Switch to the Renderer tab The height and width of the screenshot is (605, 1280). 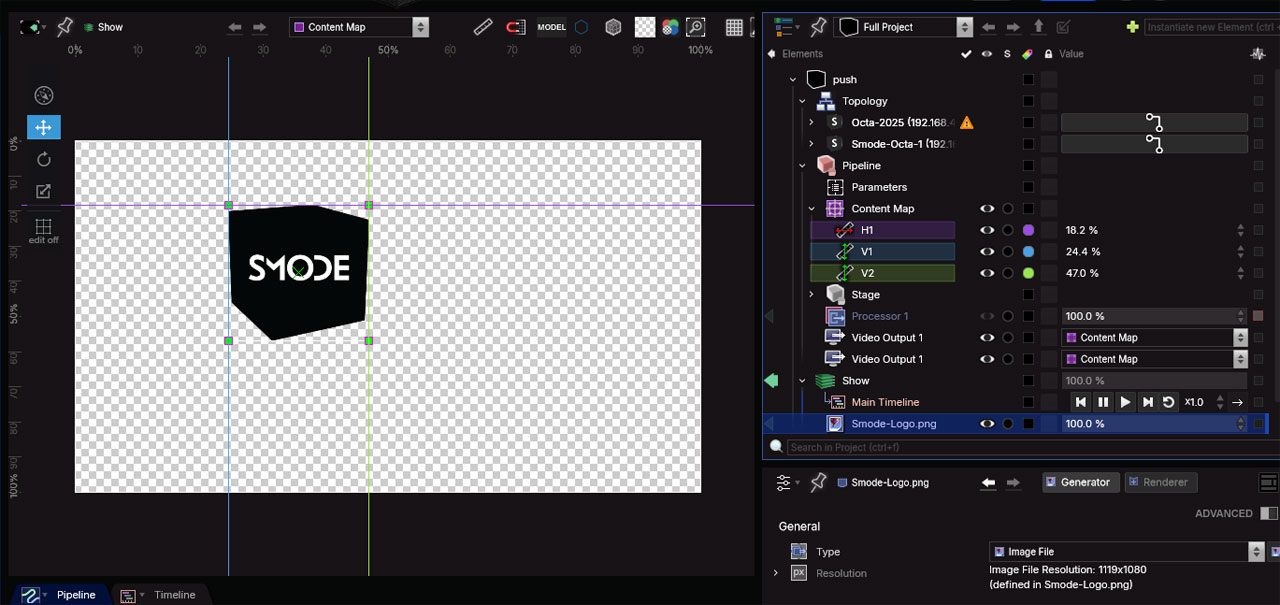[1161, 482]
